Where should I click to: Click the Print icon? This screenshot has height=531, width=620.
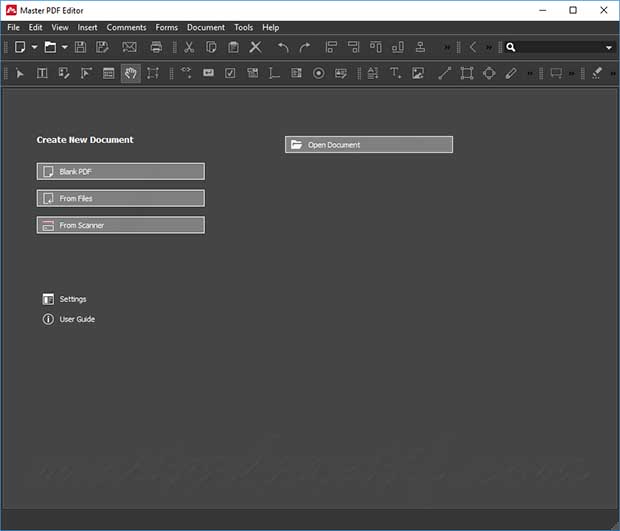pyautogui.click(x=156, y=47)
